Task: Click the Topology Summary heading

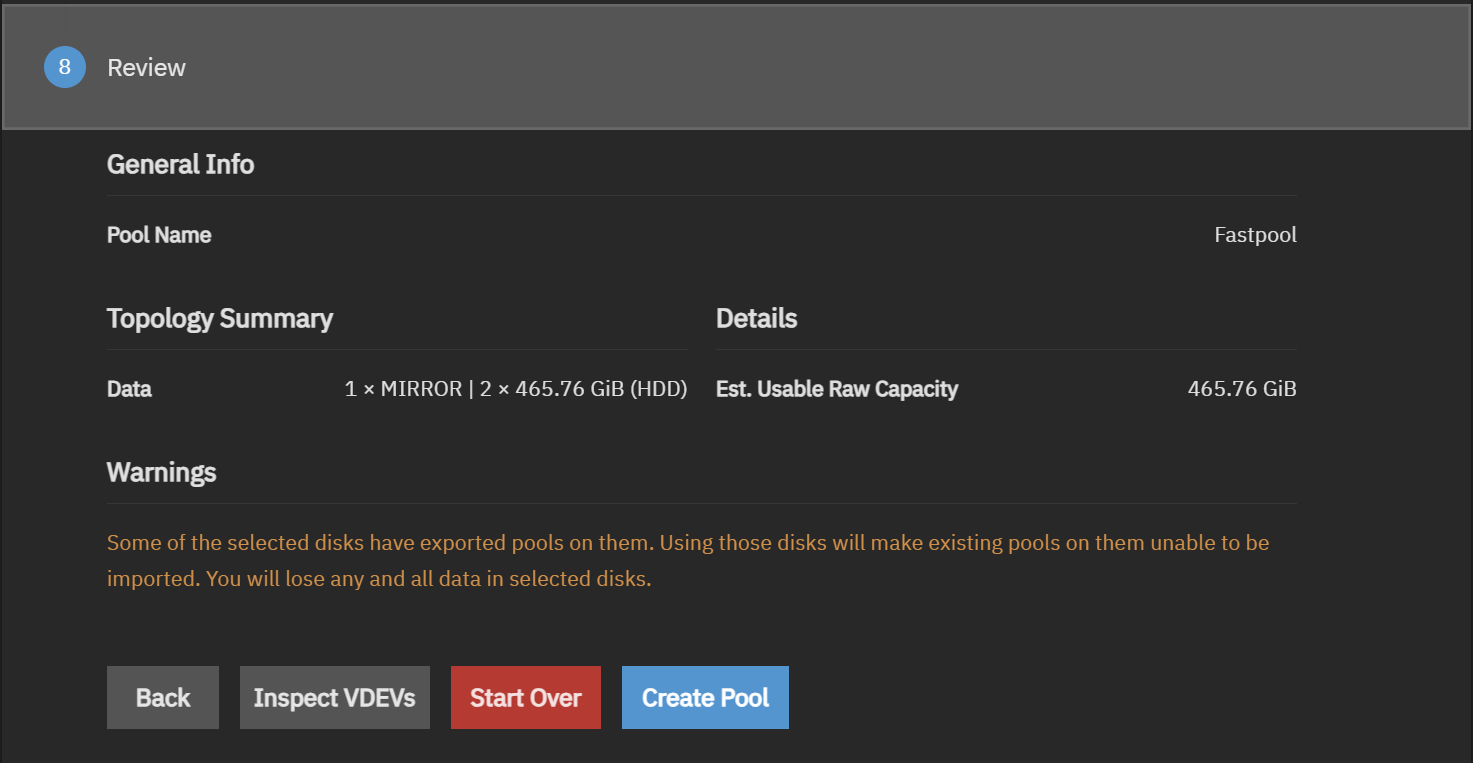Action: tap(220, 318)
